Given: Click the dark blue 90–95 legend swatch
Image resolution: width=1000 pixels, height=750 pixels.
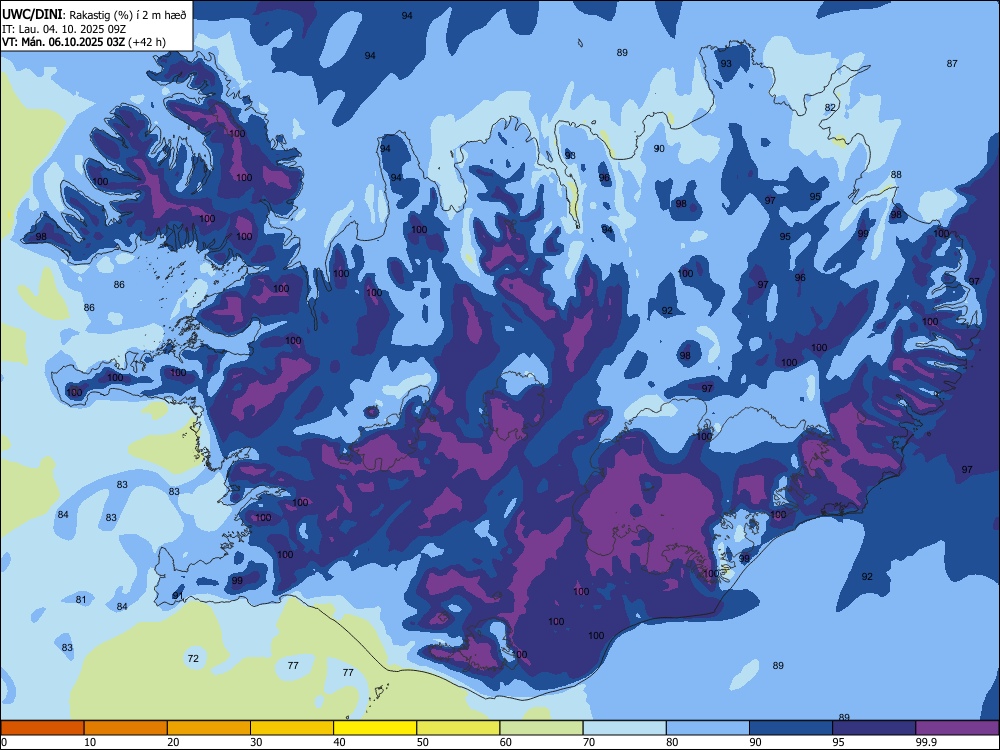Looking at the screenshot, I should (791, 728).
